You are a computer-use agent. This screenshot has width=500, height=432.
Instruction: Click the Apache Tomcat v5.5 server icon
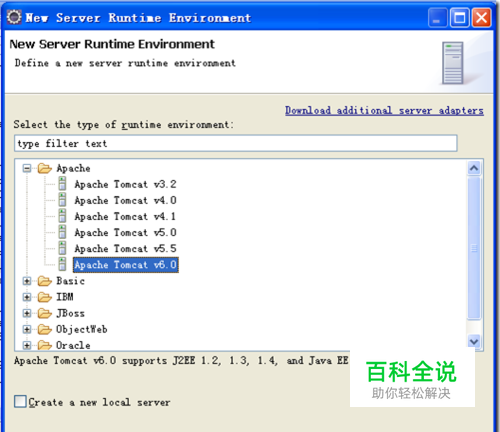62,248
